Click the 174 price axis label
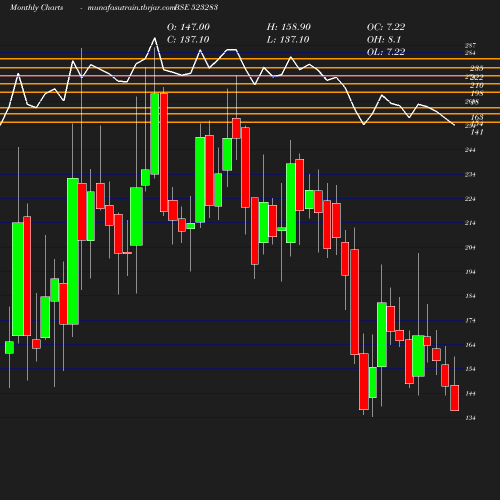Image resolution: width=500 pixels, height=500 pixels. (x=470, y=320)
